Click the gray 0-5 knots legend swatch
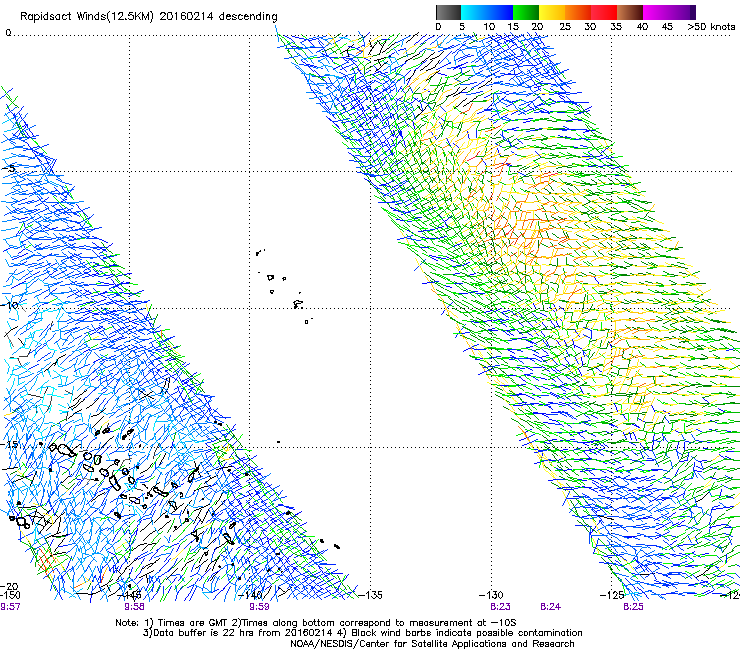The image size is (740, 650). [448, 12]
